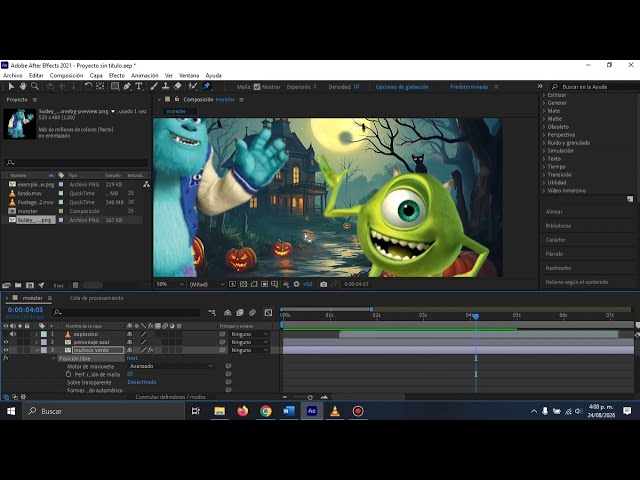Create new composition icon in Project panel
This screenshot has height=480, width=640.
click(x=29, y=285)
